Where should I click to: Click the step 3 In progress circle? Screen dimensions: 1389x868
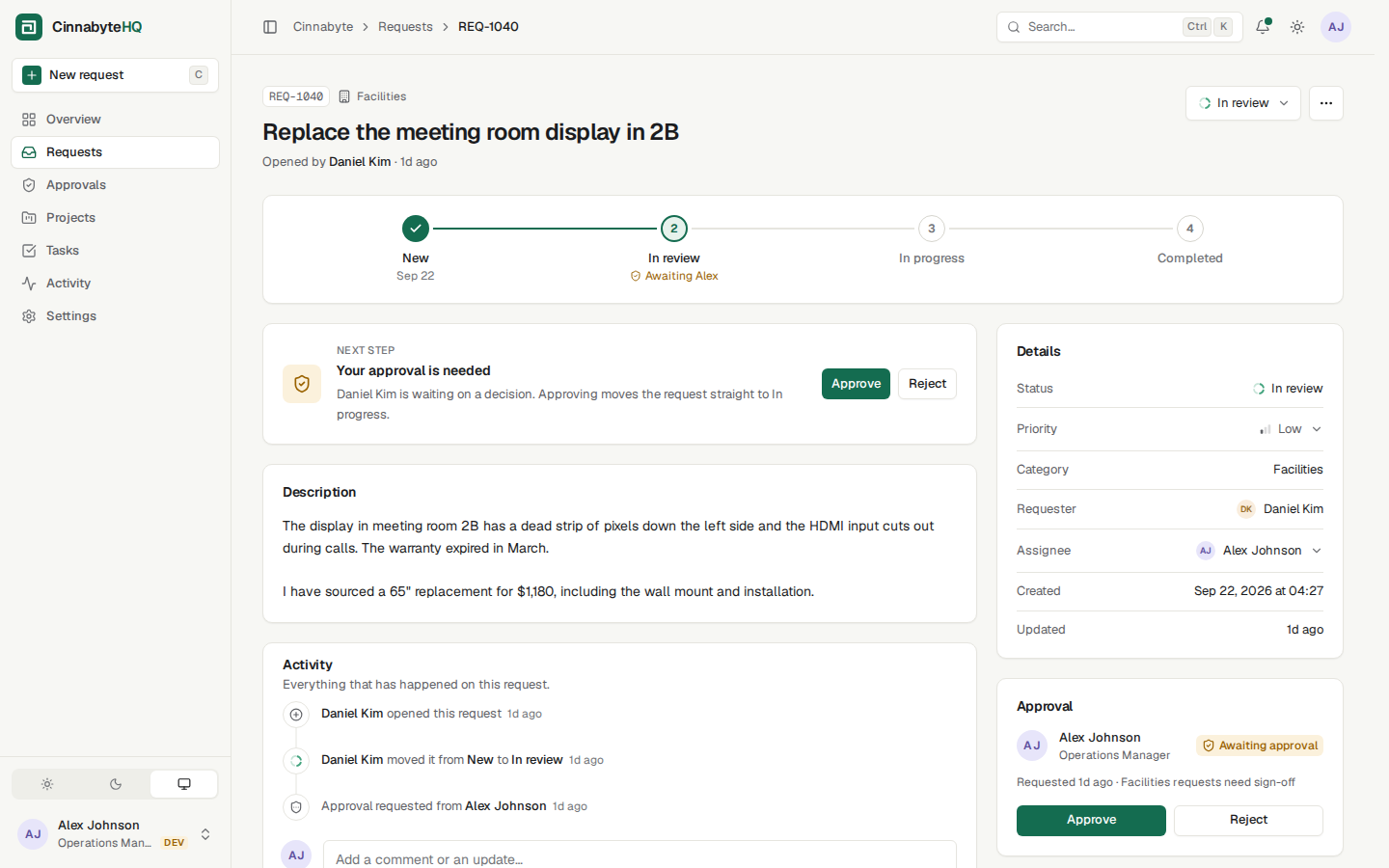coord(931,229)
